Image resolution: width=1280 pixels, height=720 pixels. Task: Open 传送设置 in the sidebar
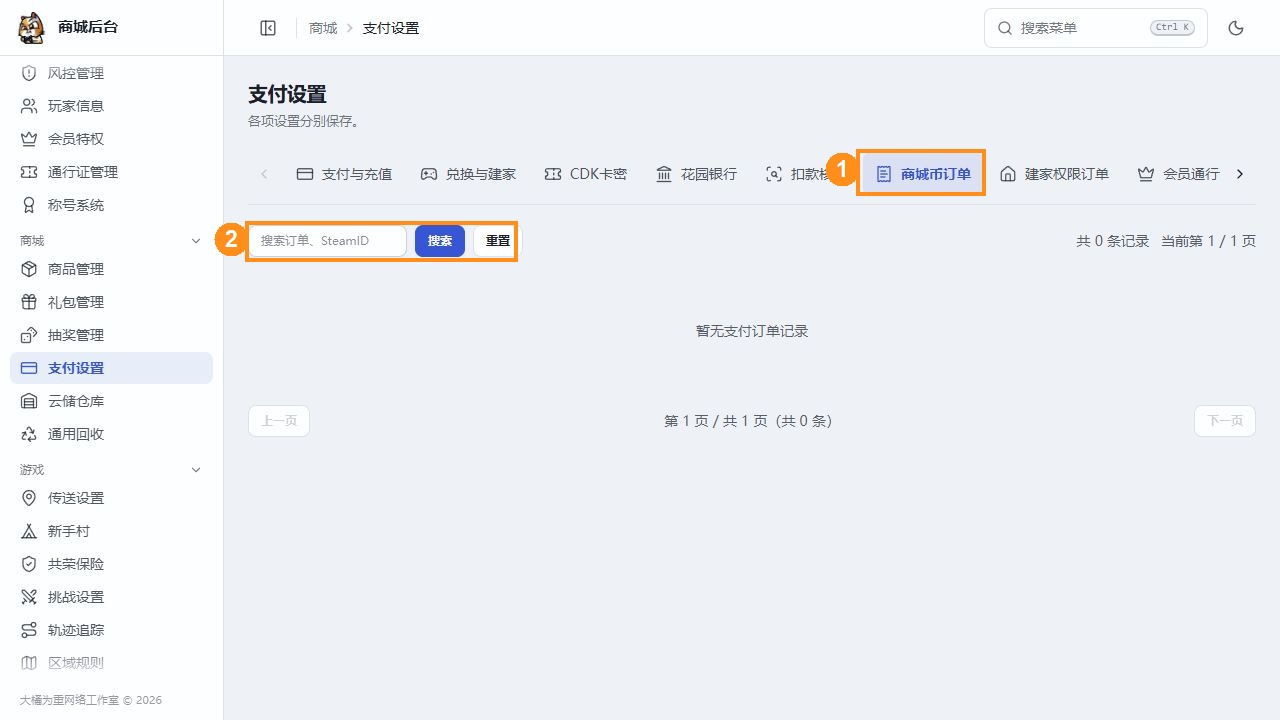[x=111, y=498]
